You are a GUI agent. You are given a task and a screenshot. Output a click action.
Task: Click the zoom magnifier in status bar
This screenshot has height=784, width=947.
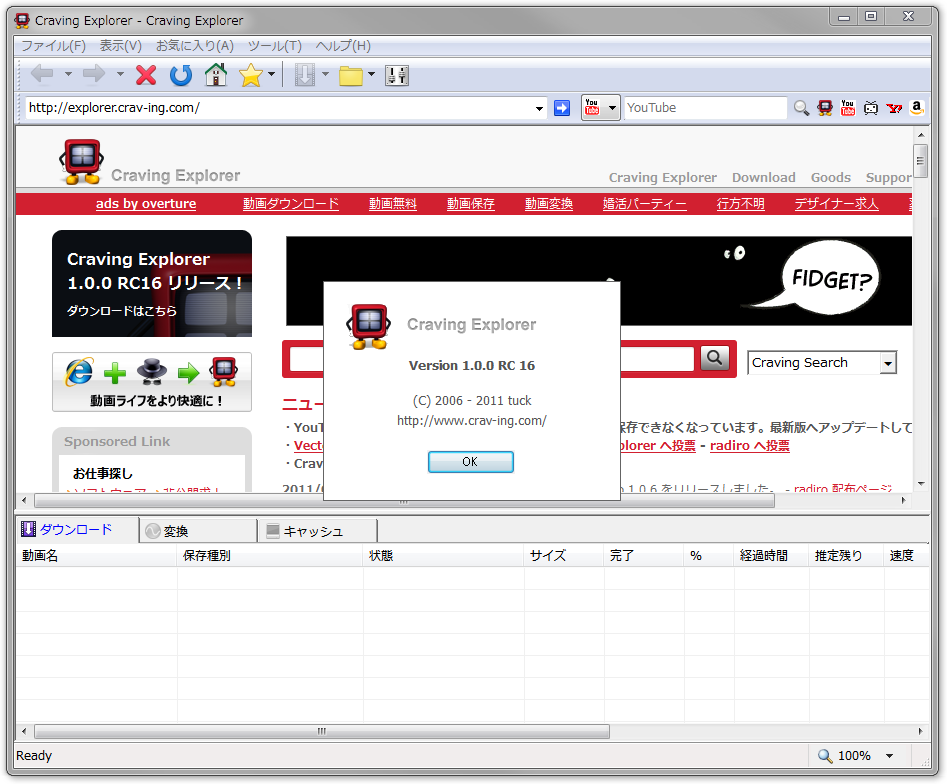point(824,756)
